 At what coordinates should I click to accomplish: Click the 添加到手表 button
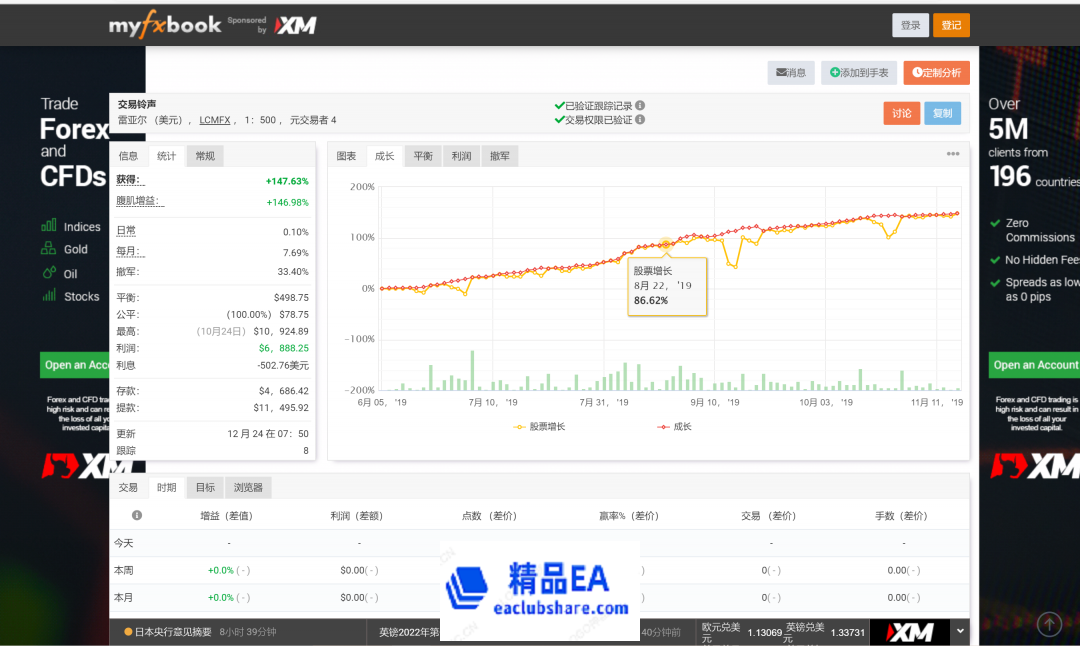859,73
